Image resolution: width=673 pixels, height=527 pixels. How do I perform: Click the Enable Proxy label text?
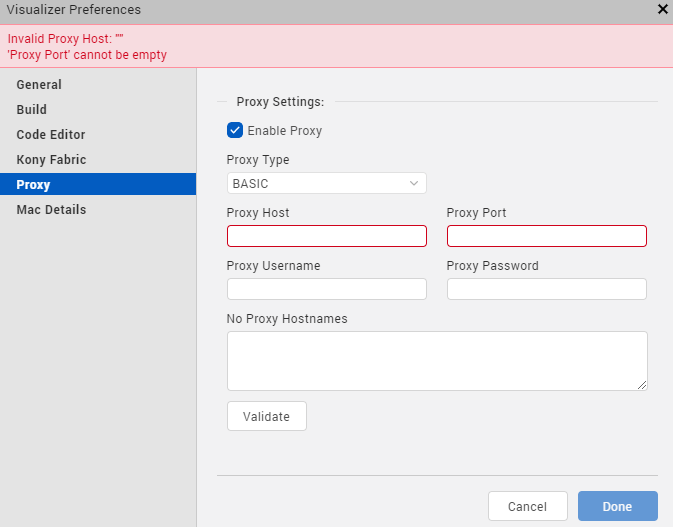[x=285, y=131]
